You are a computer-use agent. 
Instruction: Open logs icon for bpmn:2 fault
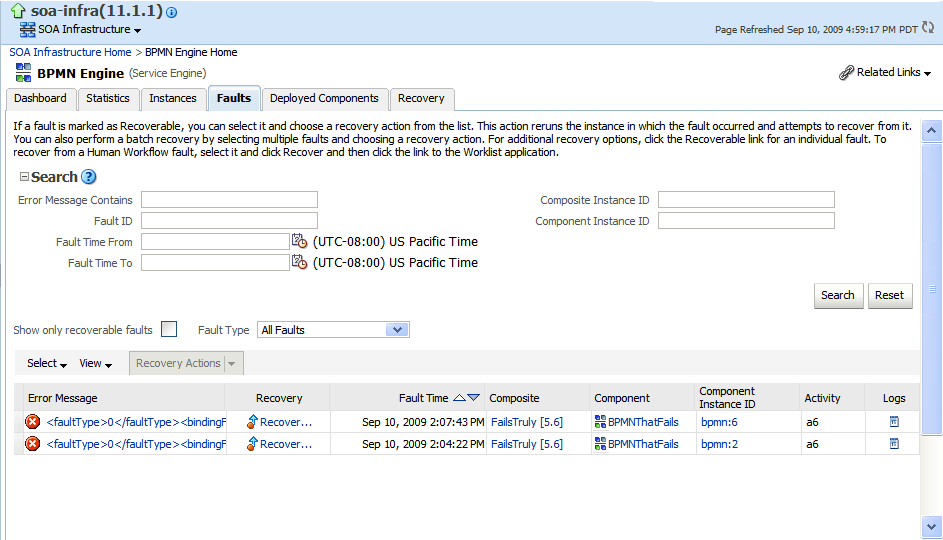[x=894, y=444]
